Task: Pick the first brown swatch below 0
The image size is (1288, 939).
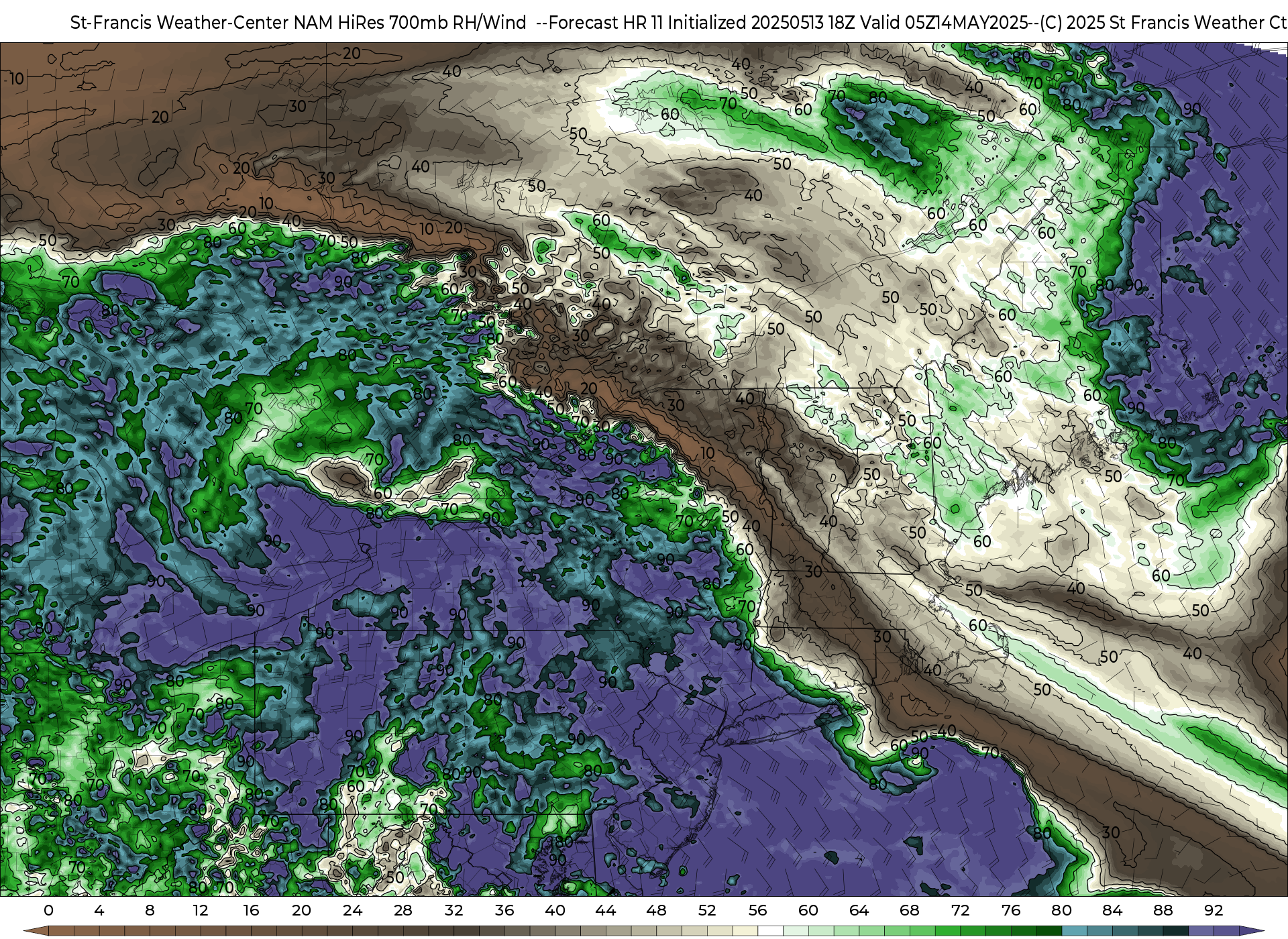Action: click(x=61, y=931)
